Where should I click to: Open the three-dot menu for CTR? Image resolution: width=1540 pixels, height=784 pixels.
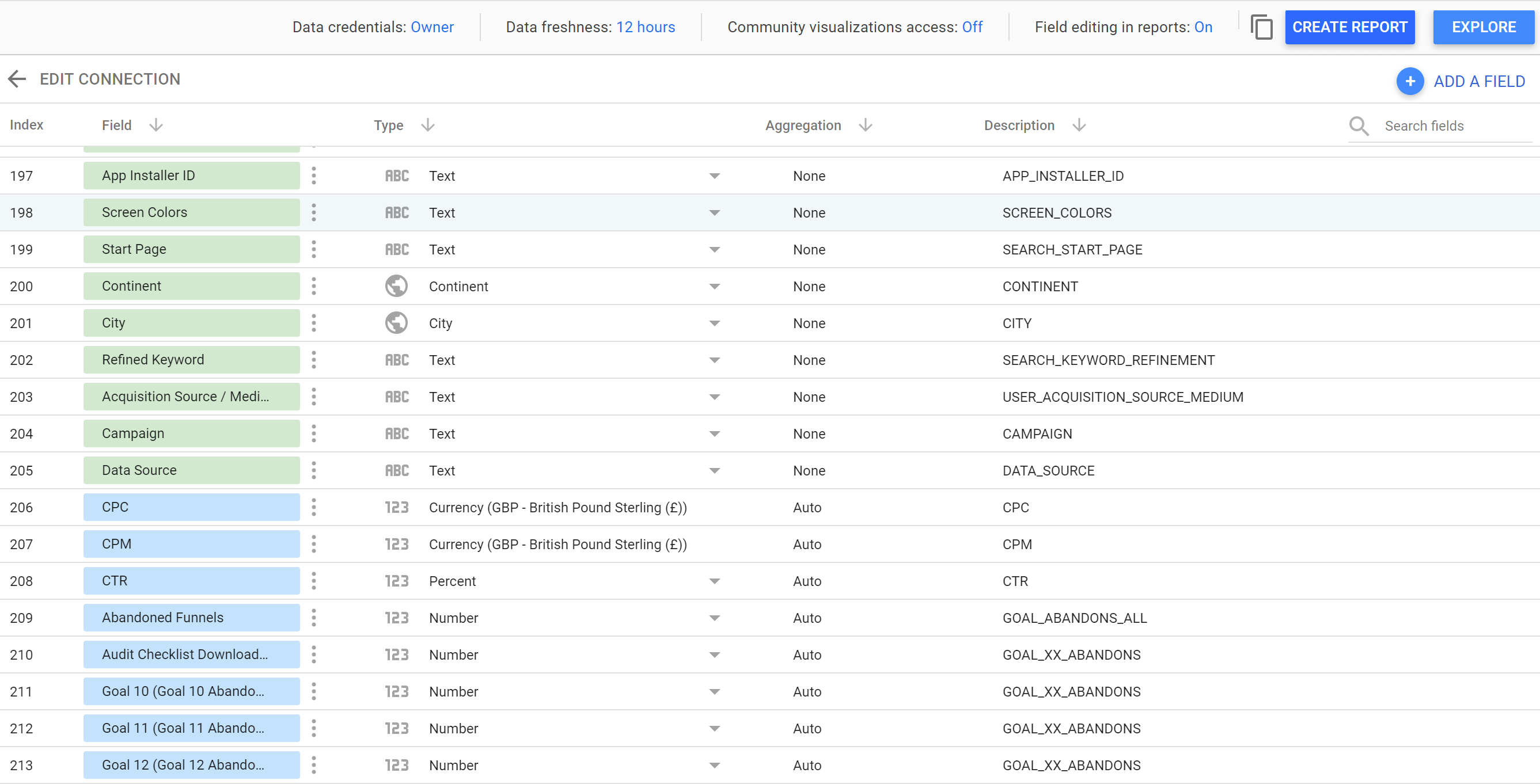[x=314, y=581]
